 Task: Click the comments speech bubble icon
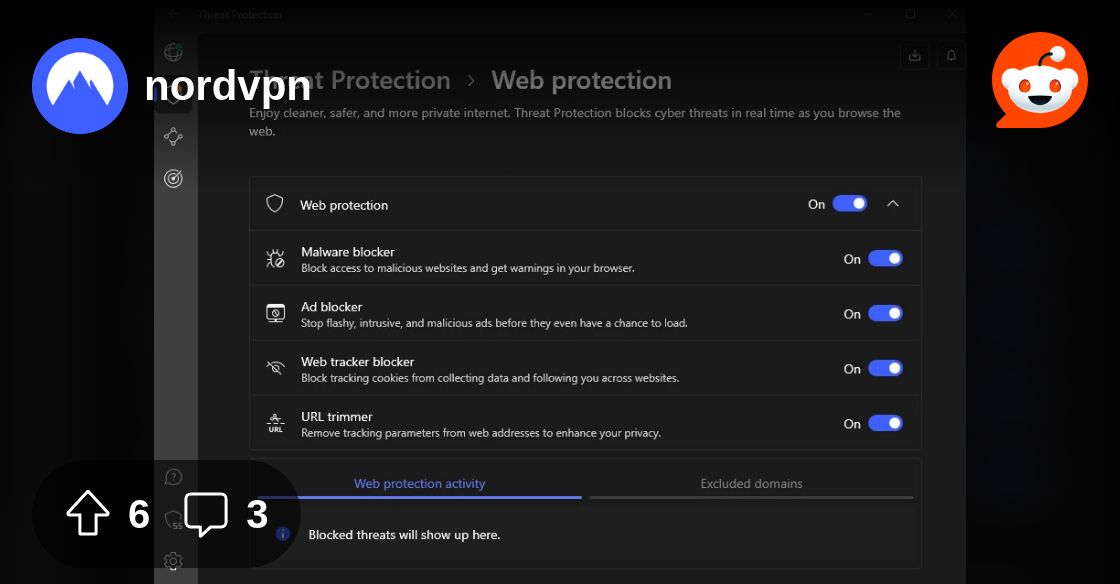coord(206,514)
